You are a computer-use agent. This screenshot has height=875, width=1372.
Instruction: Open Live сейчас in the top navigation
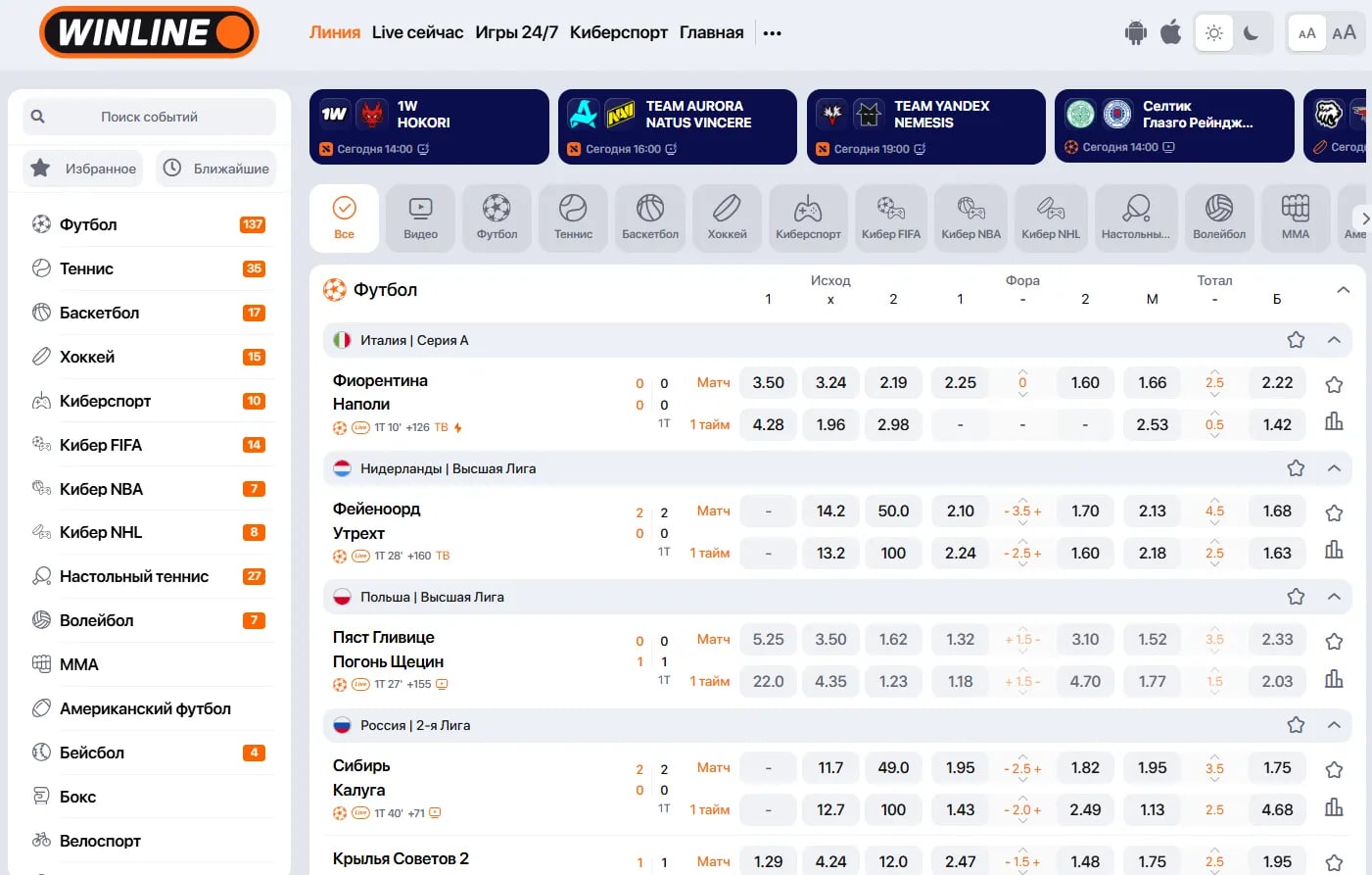(417, 32)
